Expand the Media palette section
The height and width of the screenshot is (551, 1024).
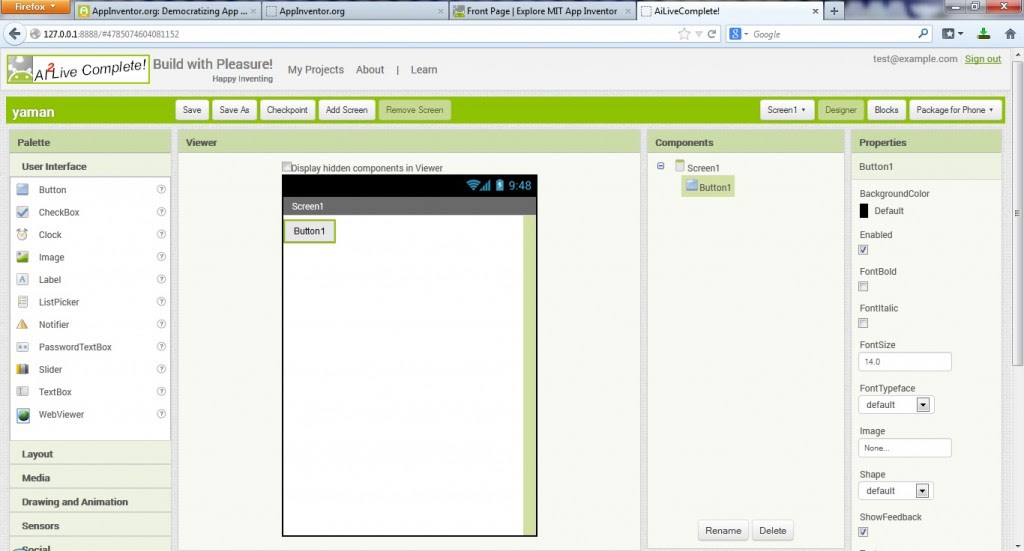coord(91,478)
